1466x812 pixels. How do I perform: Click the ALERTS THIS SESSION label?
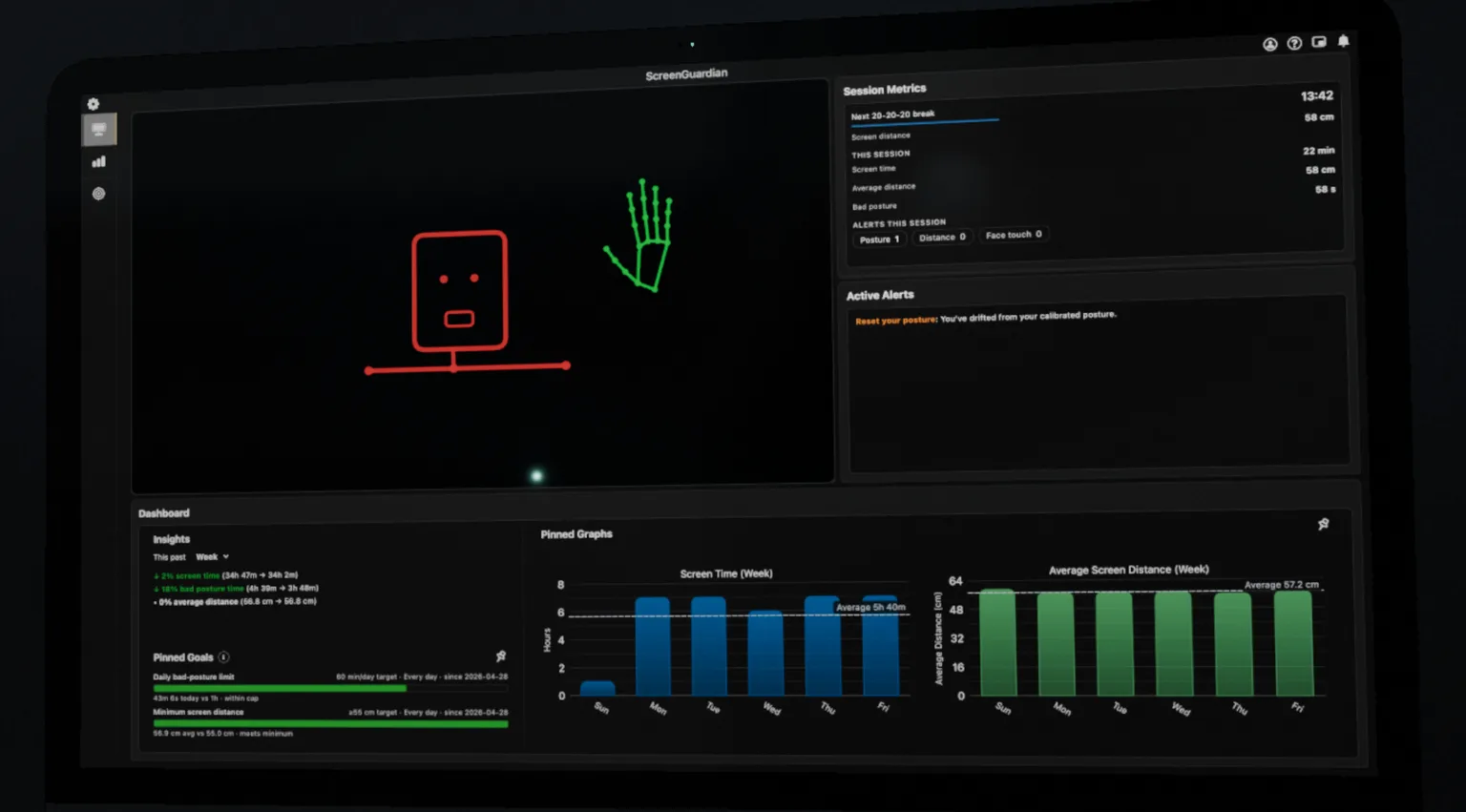898,223
